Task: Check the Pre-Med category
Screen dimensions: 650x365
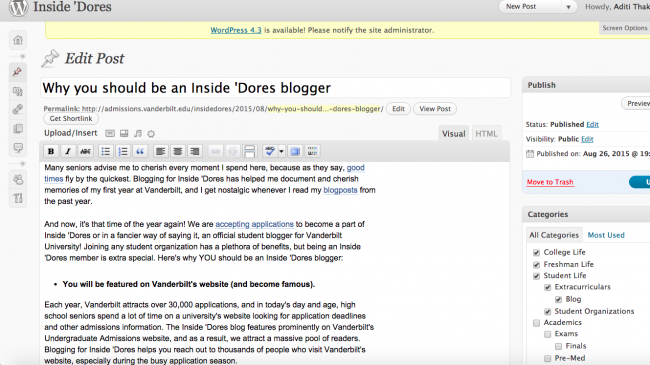Action: click(548, 358)
